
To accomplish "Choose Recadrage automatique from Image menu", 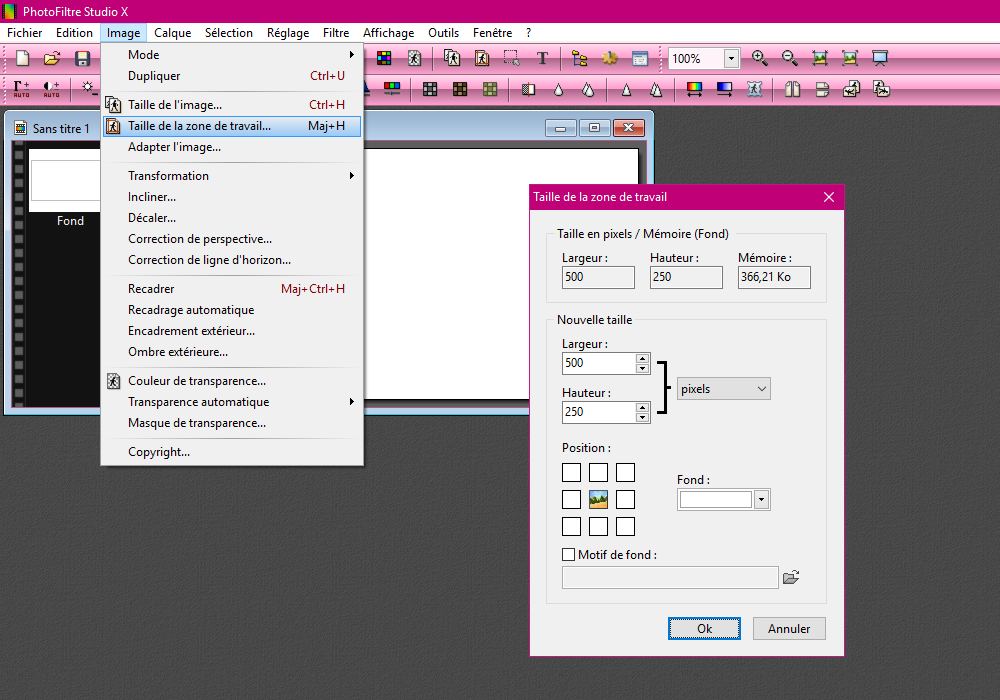I will tap(232, 310).
